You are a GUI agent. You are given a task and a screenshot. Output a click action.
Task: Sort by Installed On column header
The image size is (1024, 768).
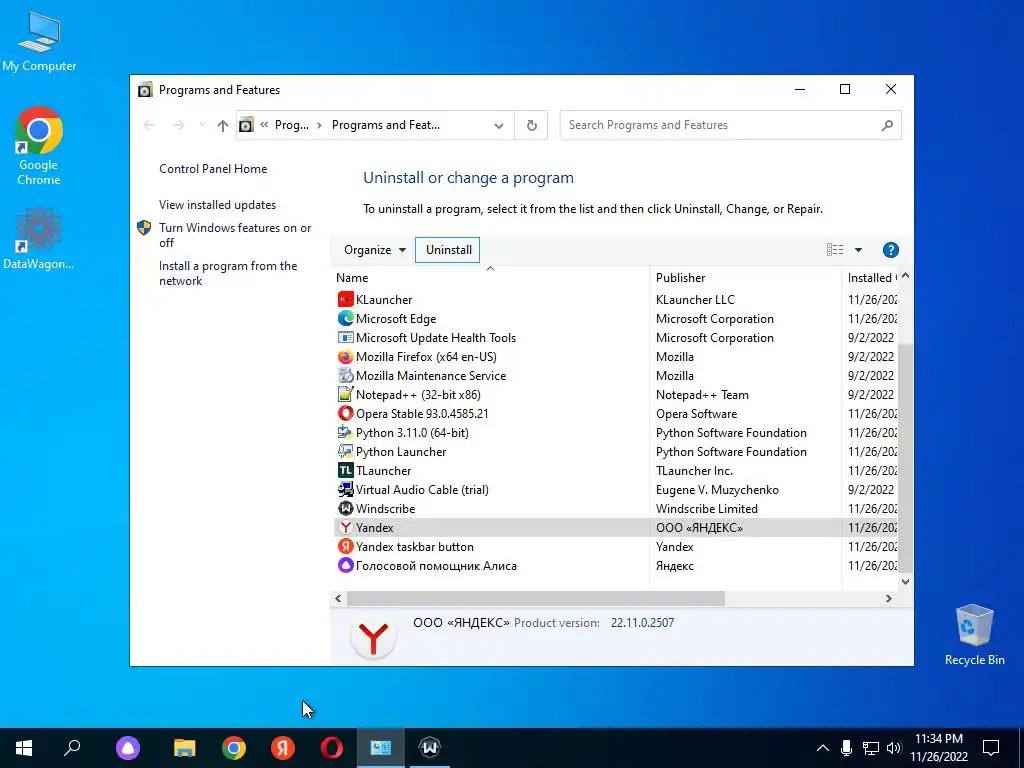pyautogui.click(x=871, y=278)
